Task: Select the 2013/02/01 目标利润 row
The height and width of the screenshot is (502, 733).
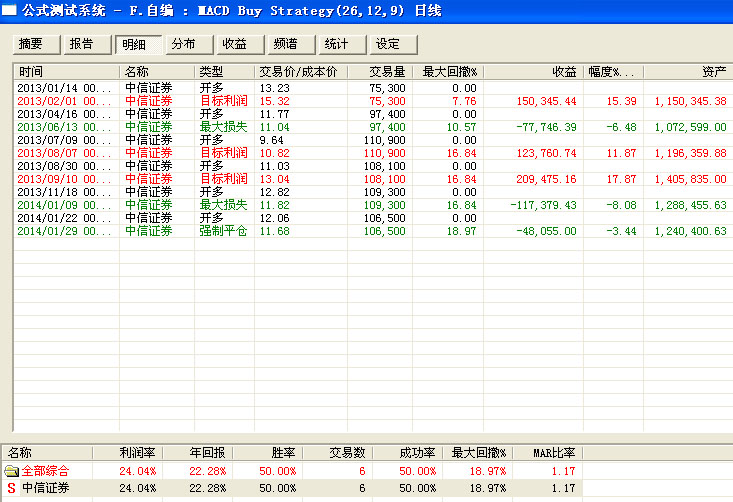Action: [373, 101]
